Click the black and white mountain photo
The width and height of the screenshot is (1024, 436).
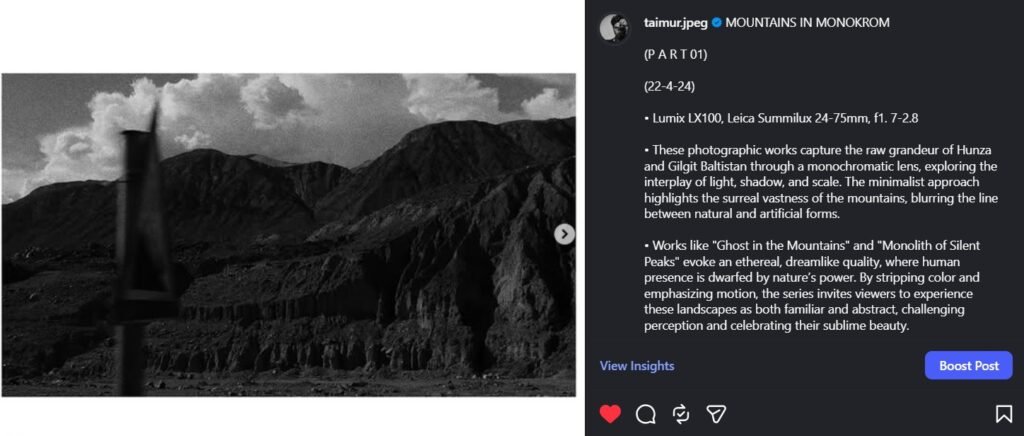(x=289, y=235)
